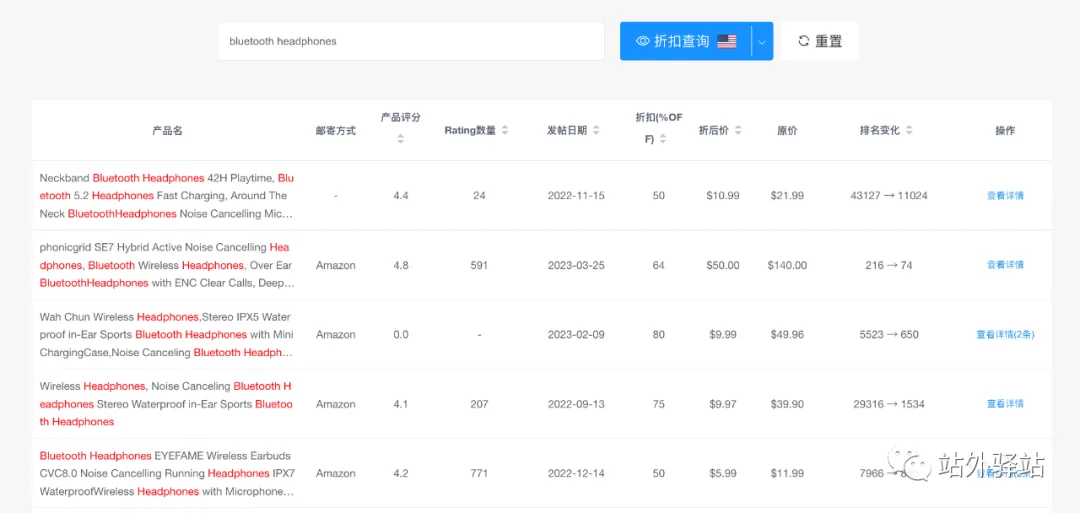Click the date 2022-12-14

[576, 474]
